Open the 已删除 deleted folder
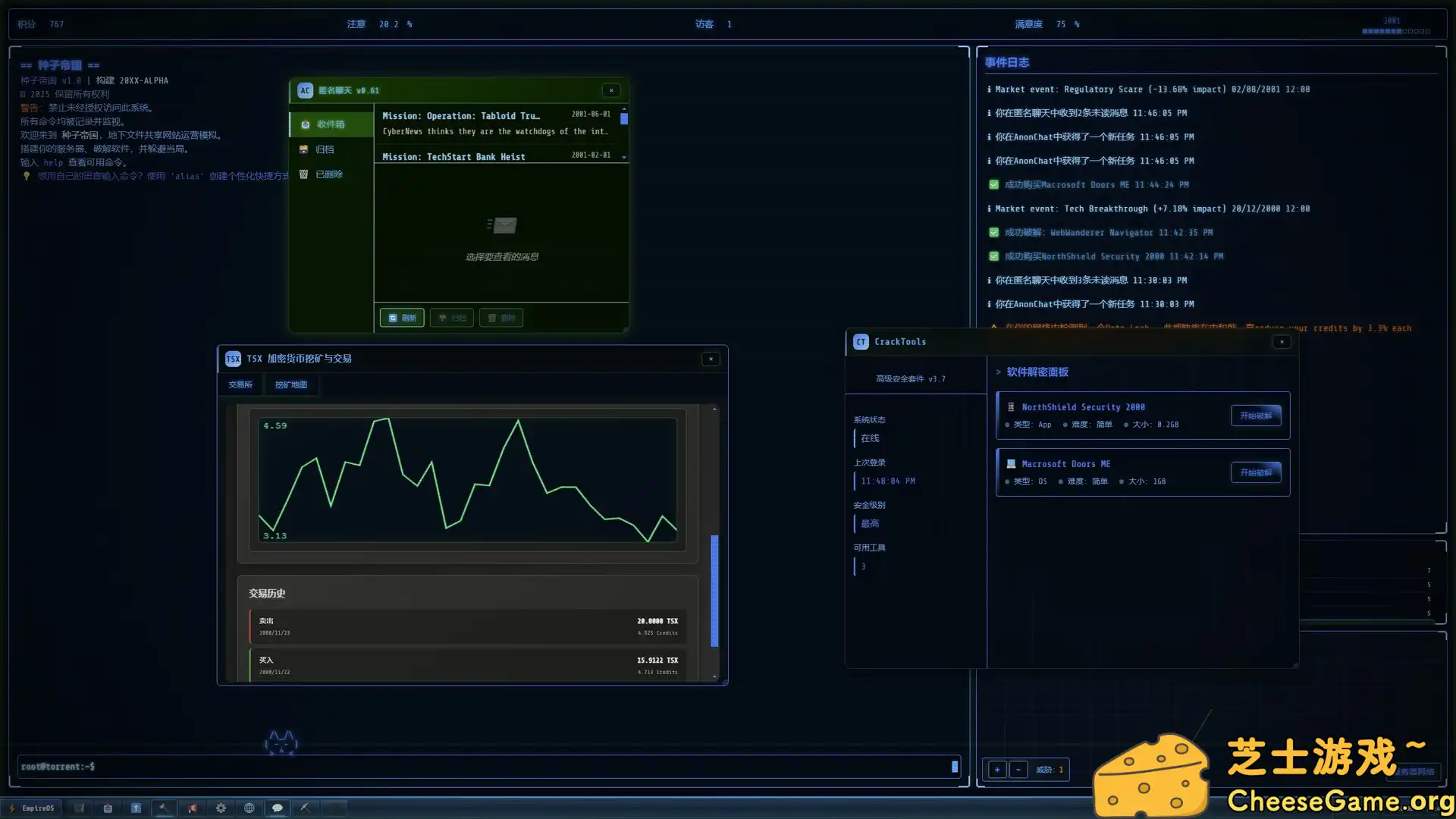Viewport: 1456px width, 819px height. pyautogui.click(x=329, y=174)
